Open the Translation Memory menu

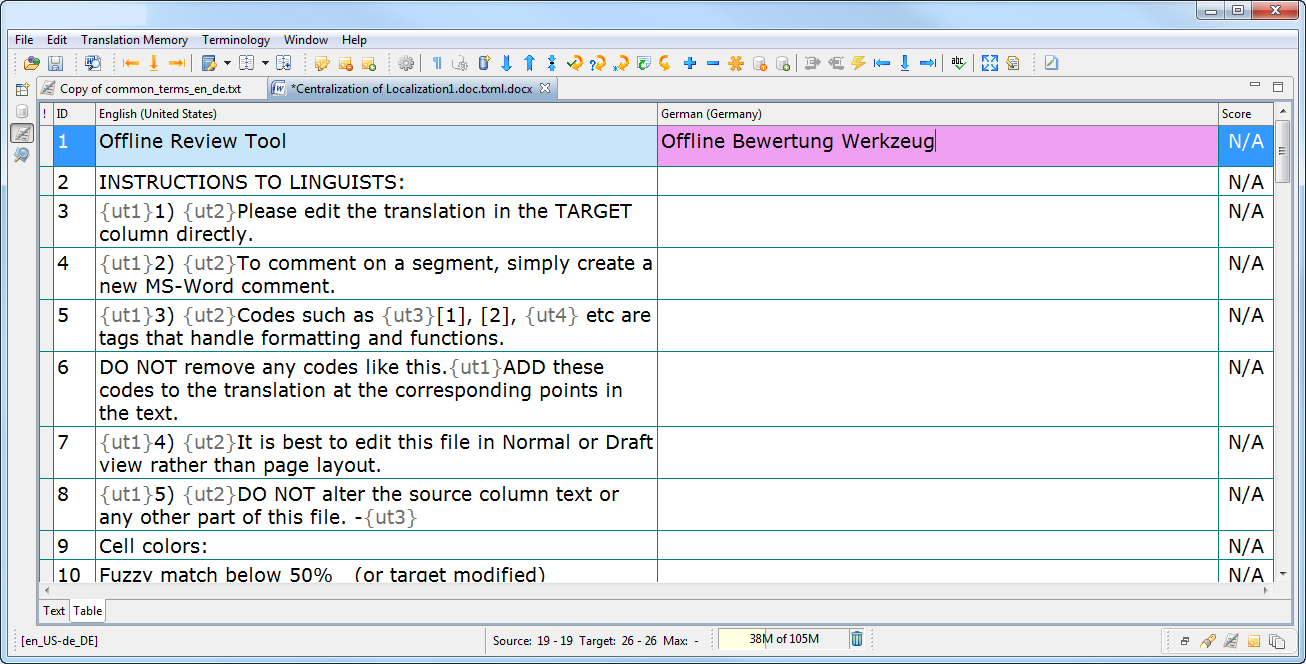[x=134, y=40]
